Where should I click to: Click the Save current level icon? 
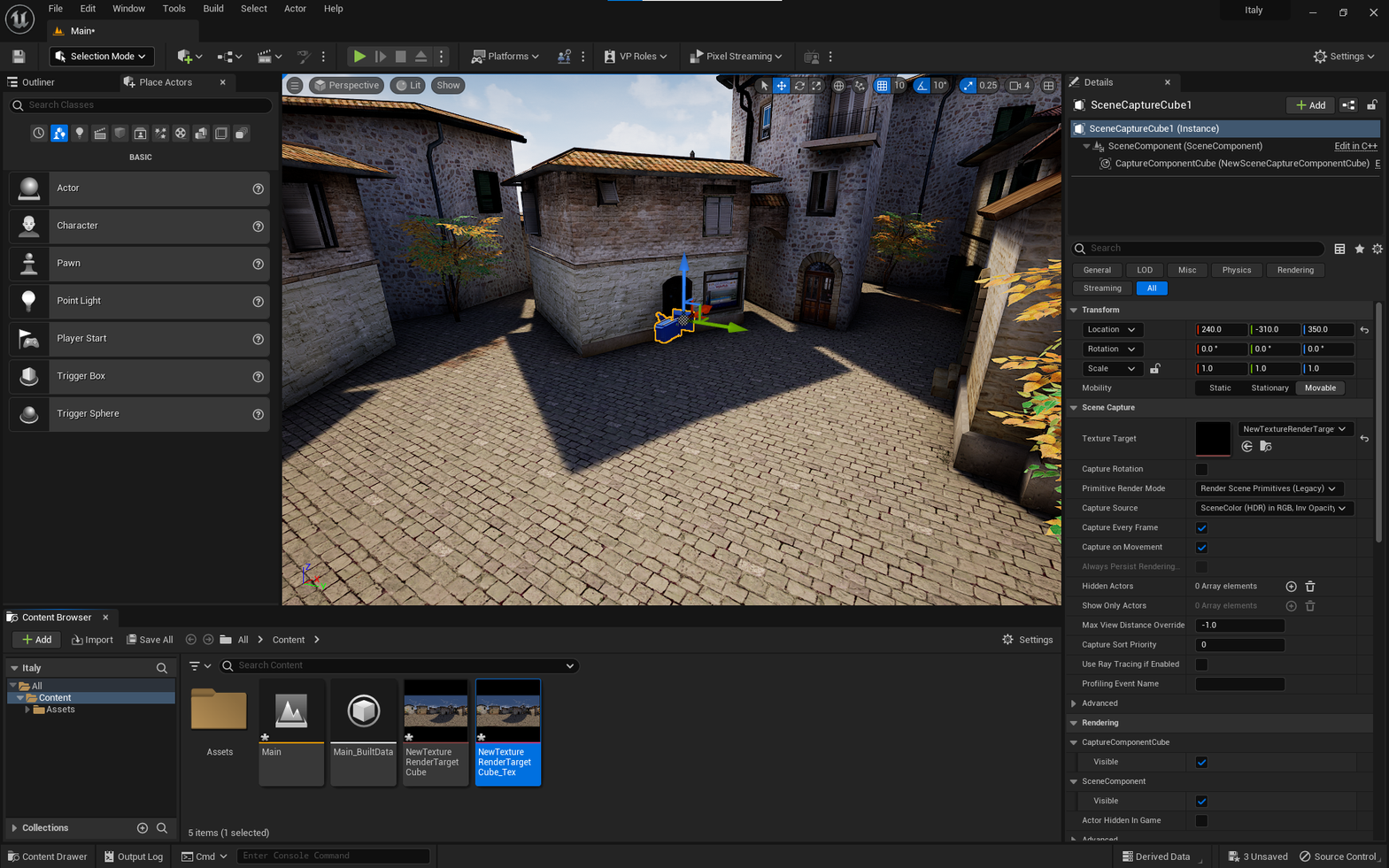[19, 57]
